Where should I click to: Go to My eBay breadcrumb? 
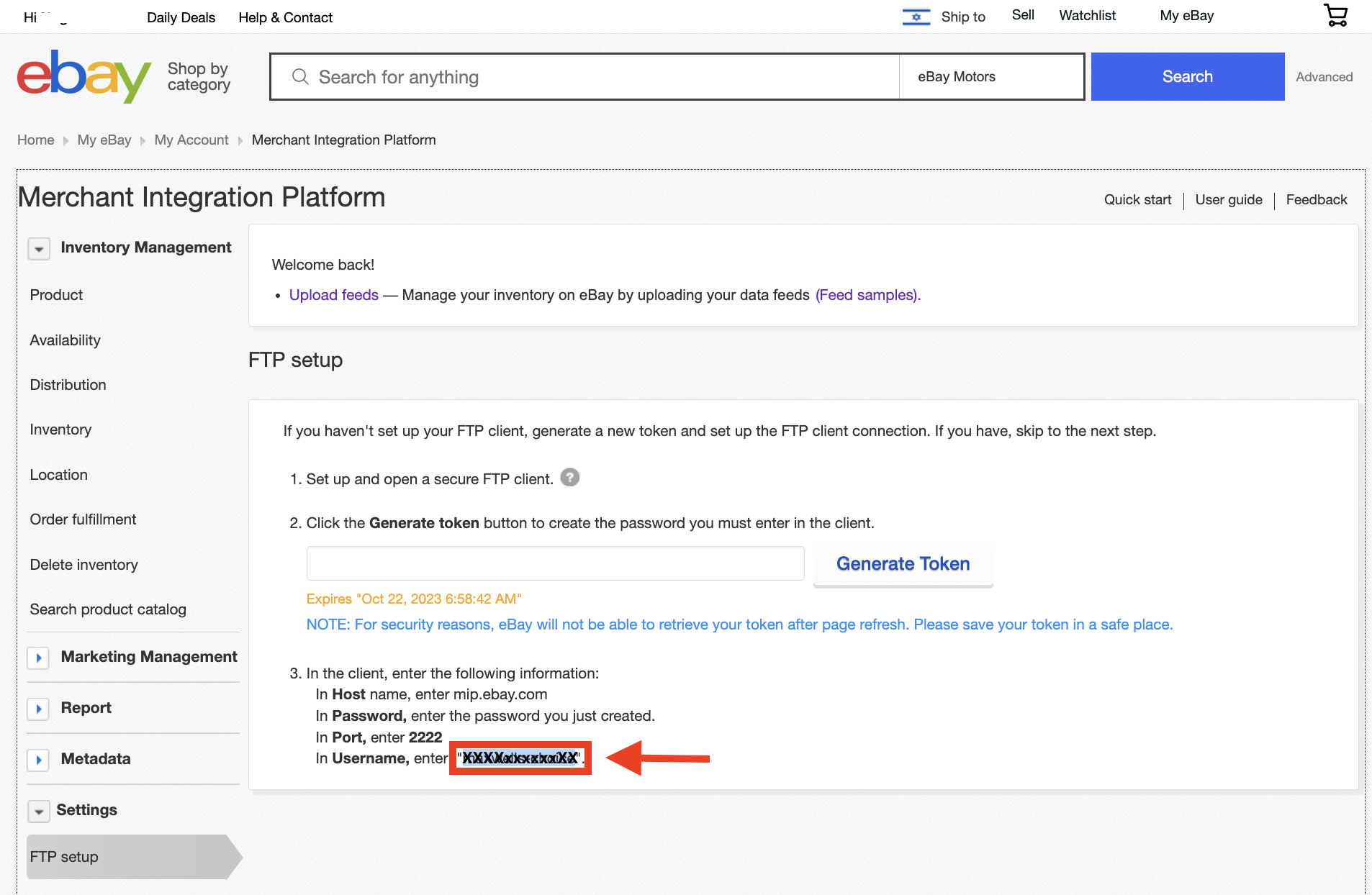click(104, 140)
